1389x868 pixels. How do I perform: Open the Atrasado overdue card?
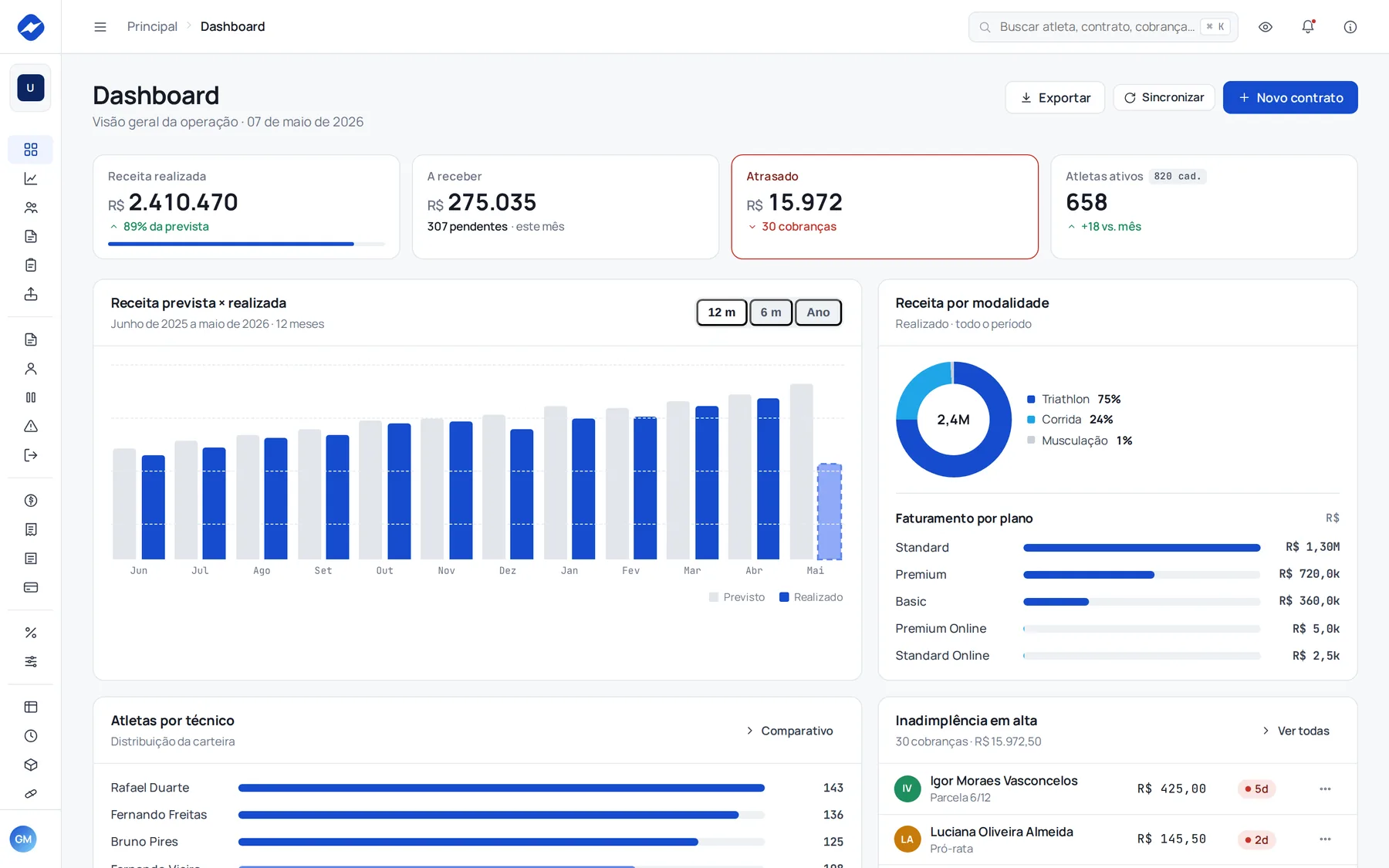(884, 207)
